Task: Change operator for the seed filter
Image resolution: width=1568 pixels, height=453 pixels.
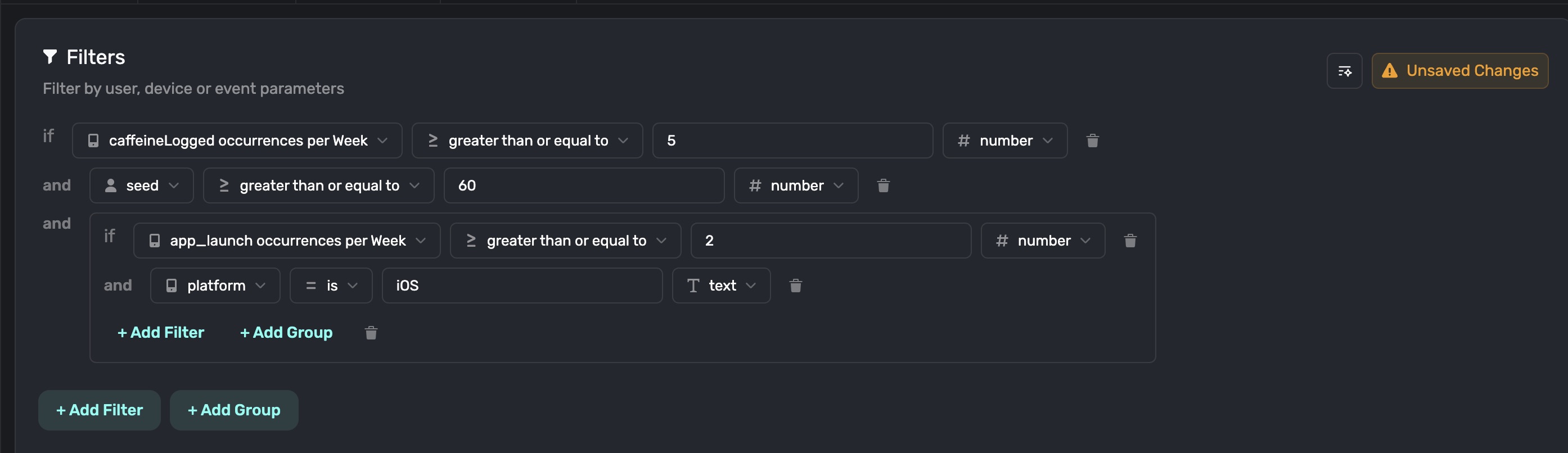Action: [x=318, y=185]
